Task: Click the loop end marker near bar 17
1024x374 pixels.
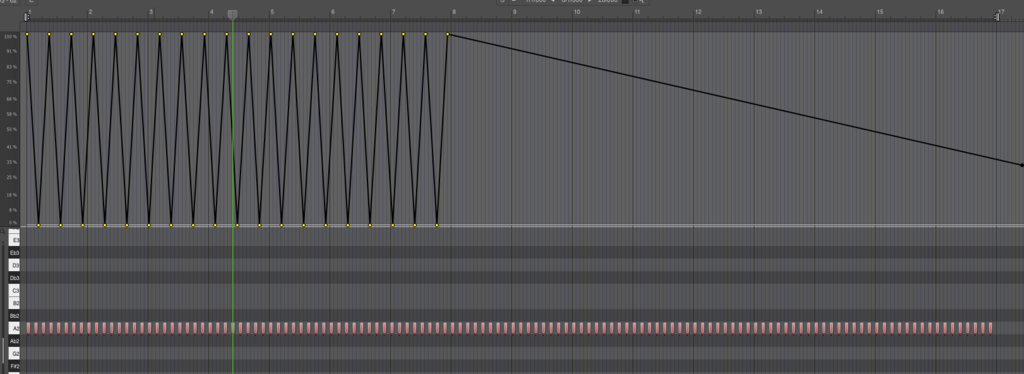Action: [x=997, y=17]
